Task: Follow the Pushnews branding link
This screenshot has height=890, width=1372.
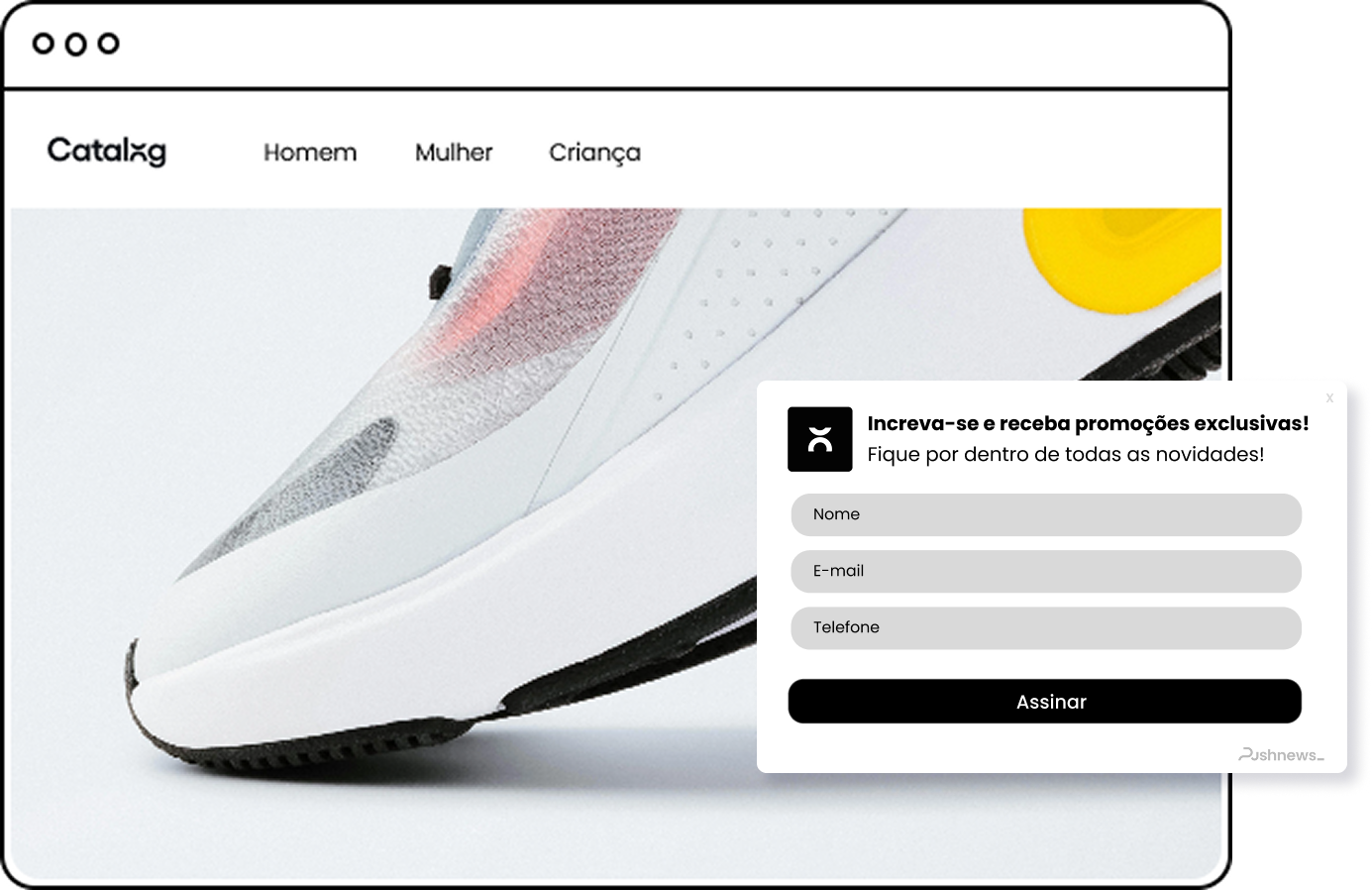Action: [x=1281, y=755]
